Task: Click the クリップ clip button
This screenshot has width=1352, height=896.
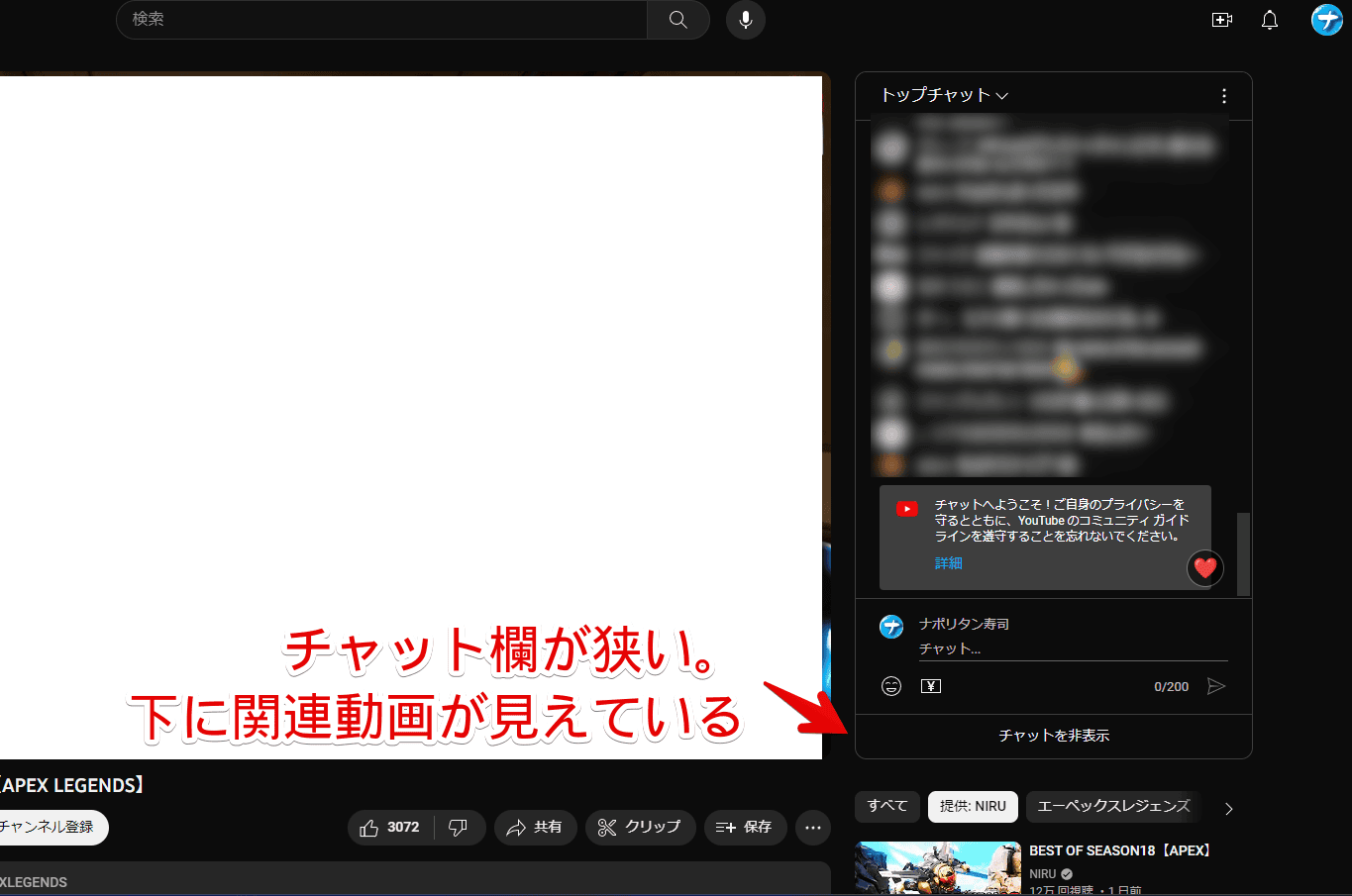Action: click(640, 828)
